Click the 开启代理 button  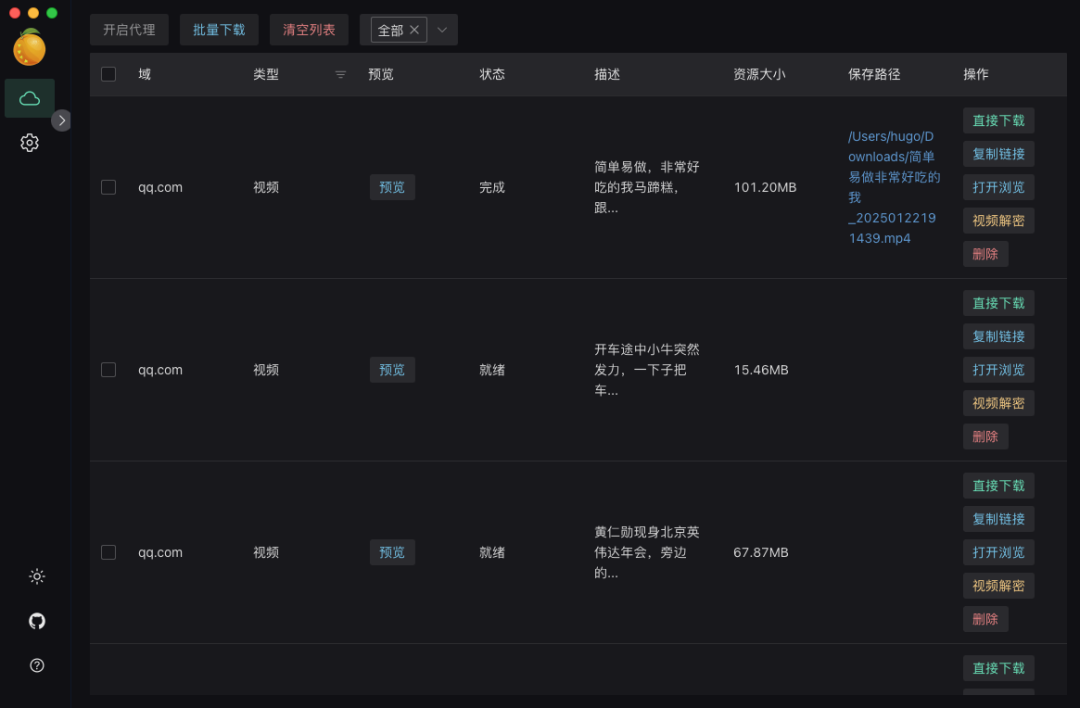coord(129,30)
